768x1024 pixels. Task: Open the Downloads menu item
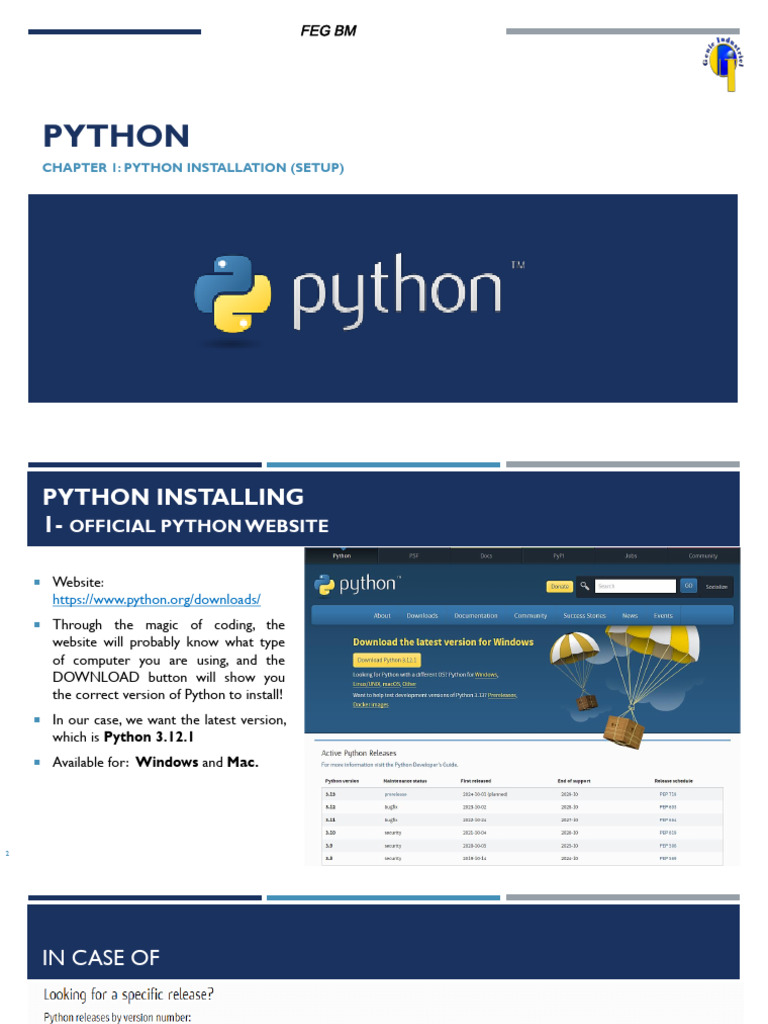click(x=422, y=615)
